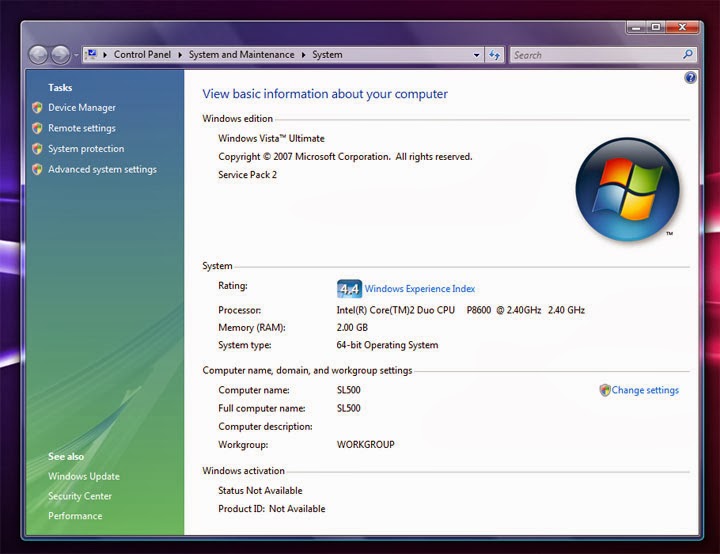Click 'Service Pack 2' text
This screenshot has width=720, height=554.
coord(248,175)
